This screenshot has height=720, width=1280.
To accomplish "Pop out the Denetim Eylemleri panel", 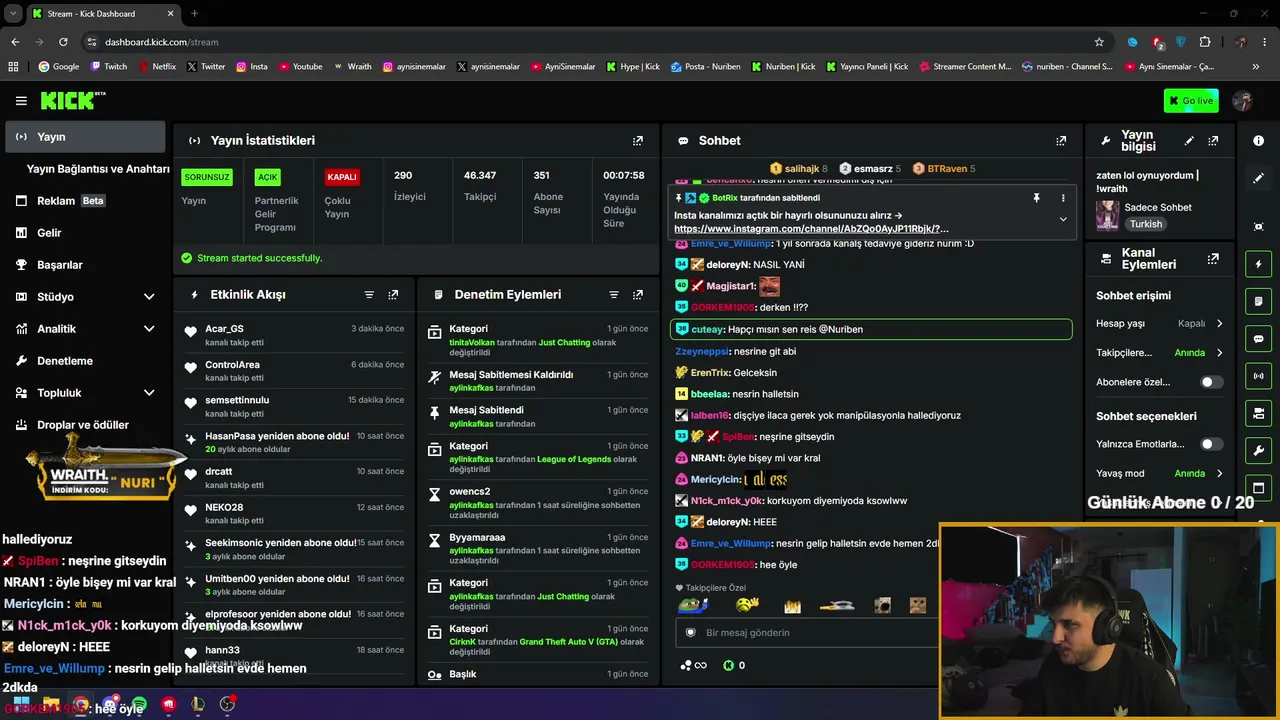I will [638, 295].
